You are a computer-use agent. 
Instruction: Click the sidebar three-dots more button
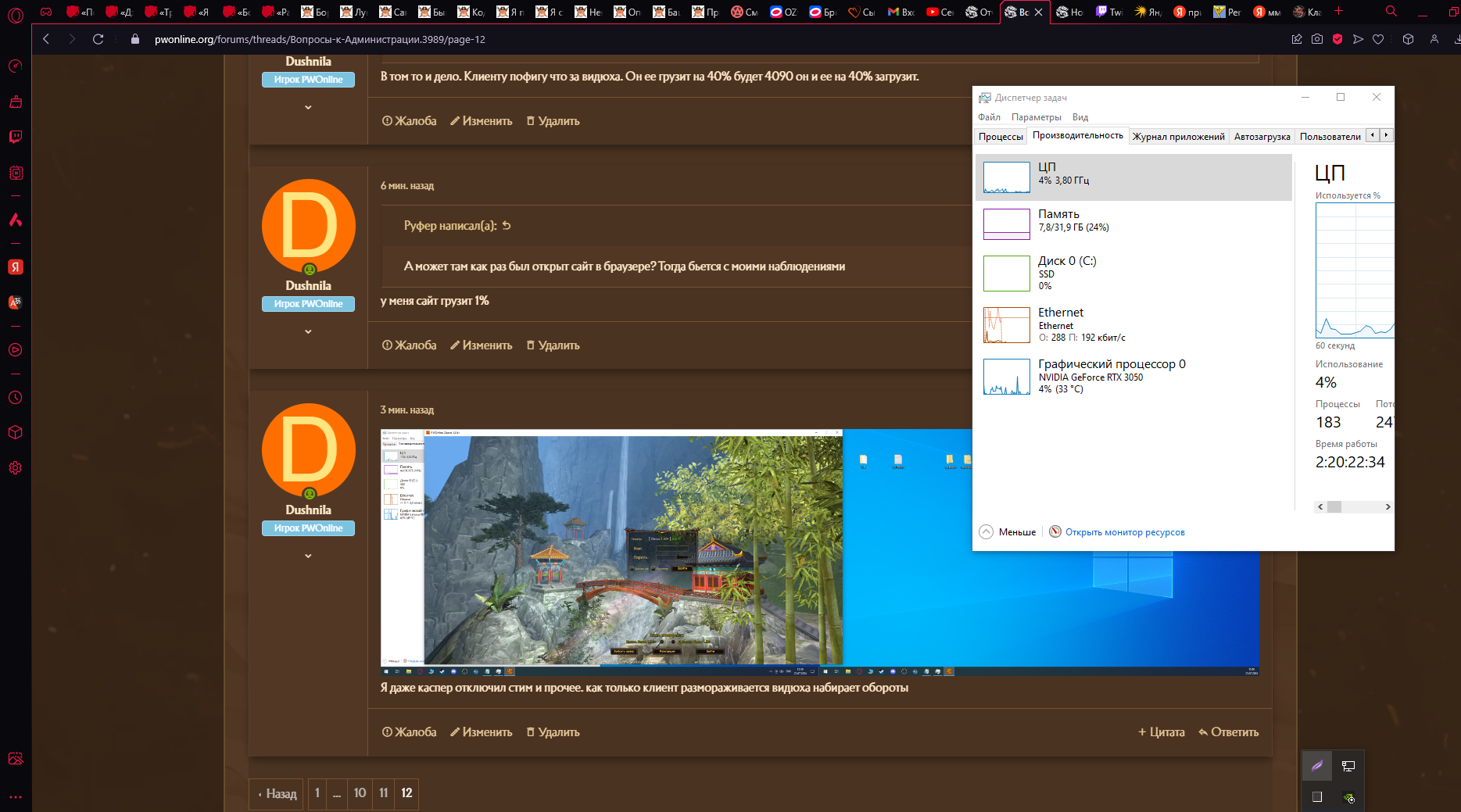pyautogui.click(x=15, y=798)
